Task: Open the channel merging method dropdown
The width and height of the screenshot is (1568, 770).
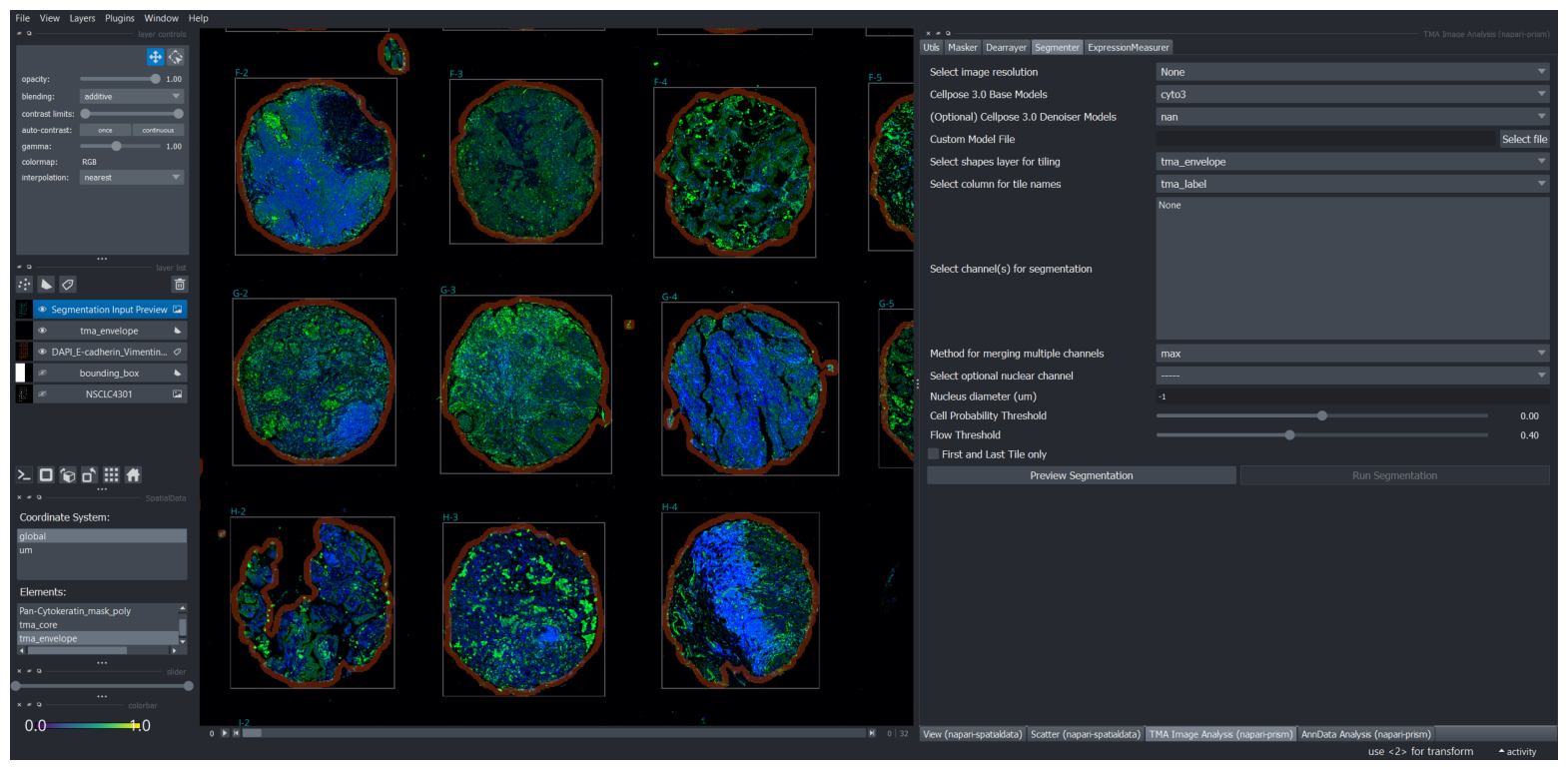Action: (x=1352, y=354)
